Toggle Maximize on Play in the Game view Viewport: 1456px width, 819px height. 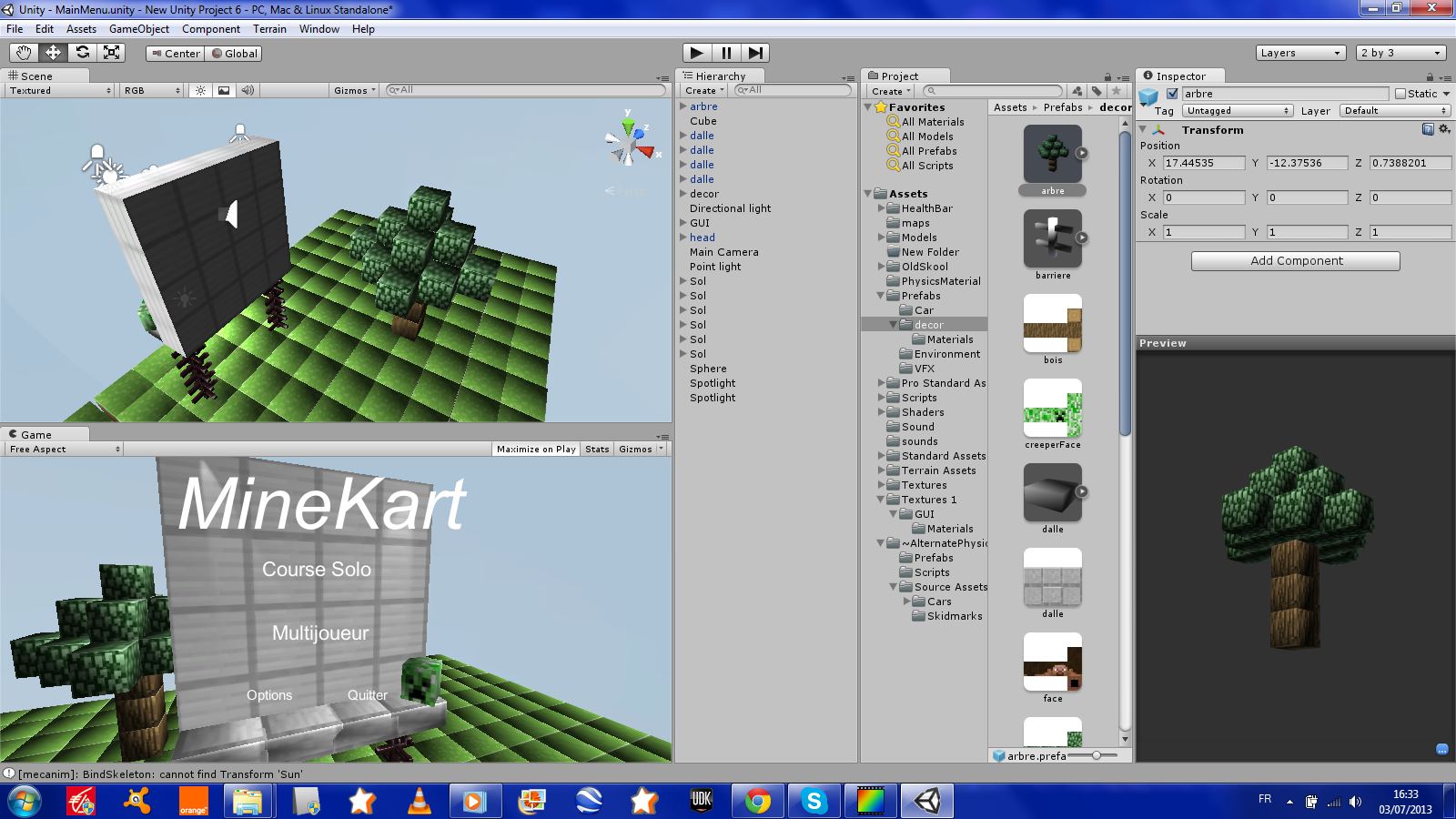[x=536, y=450]
